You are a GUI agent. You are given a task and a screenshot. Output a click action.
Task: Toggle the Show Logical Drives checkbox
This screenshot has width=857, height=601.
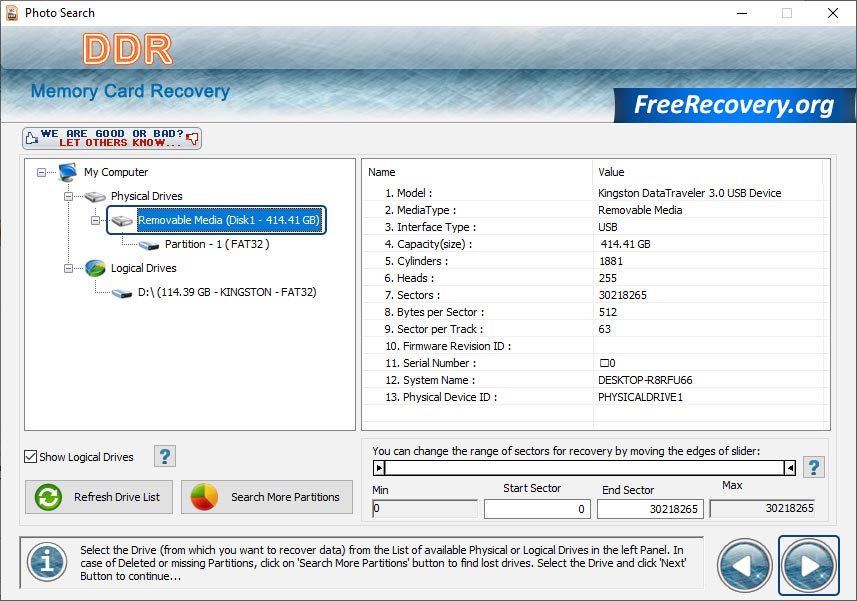point(31,457)
